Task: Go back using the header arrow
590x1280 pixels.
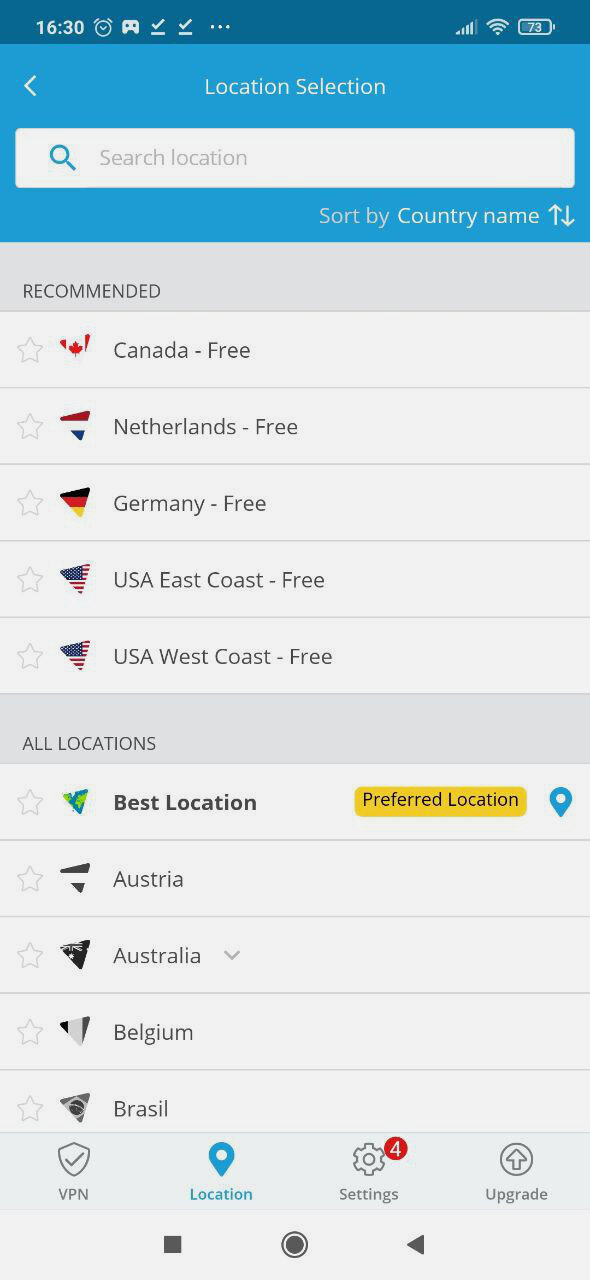Action: [x=30, y=86]
